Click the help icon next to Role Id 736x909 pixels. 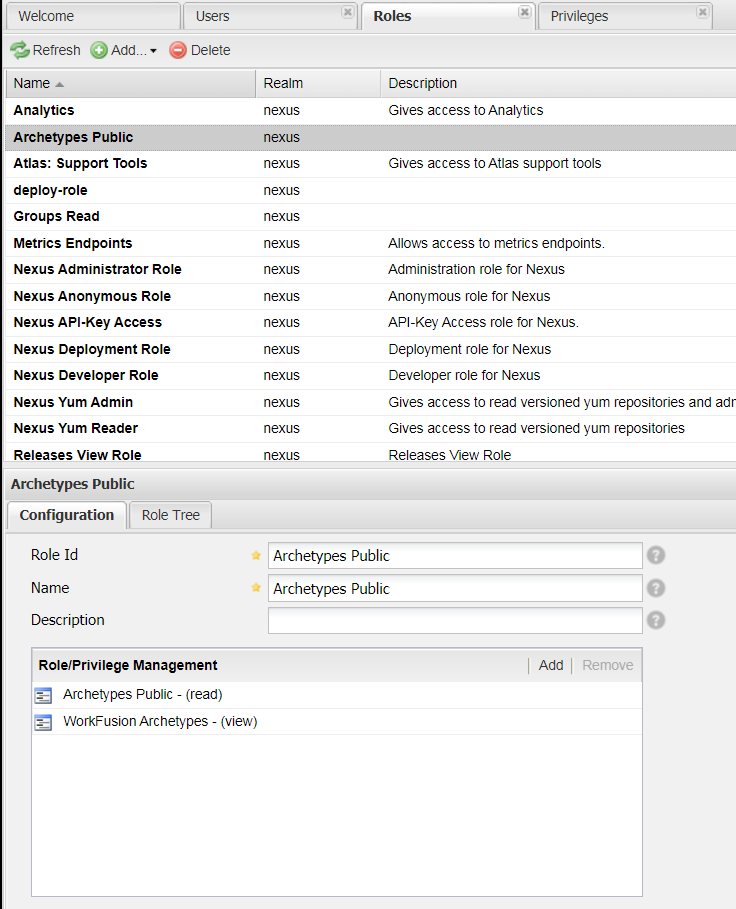coord(656,555)
